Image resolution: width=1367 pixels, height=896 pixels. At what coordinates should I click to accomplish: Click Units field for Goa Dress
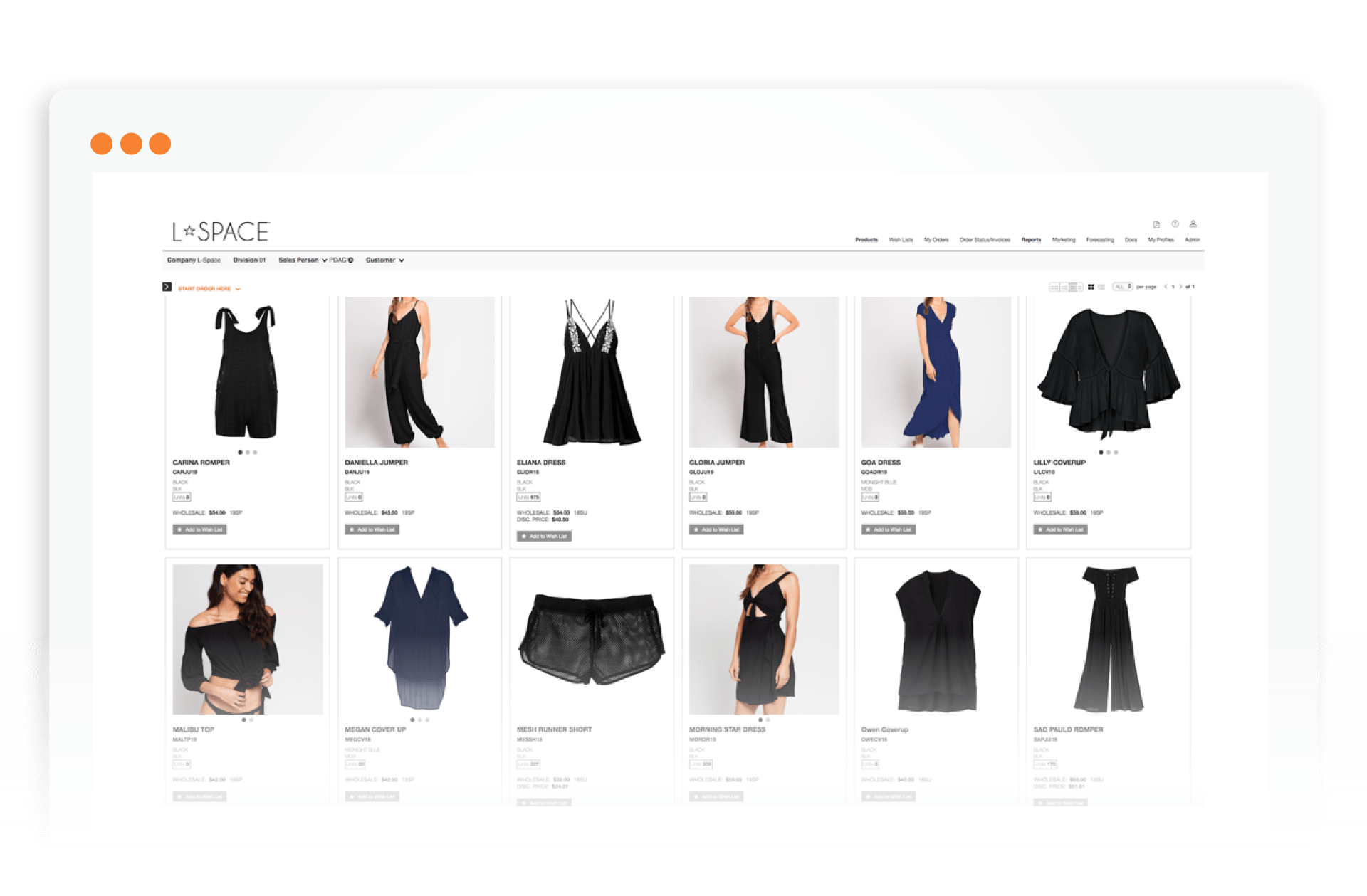point(870,497)
